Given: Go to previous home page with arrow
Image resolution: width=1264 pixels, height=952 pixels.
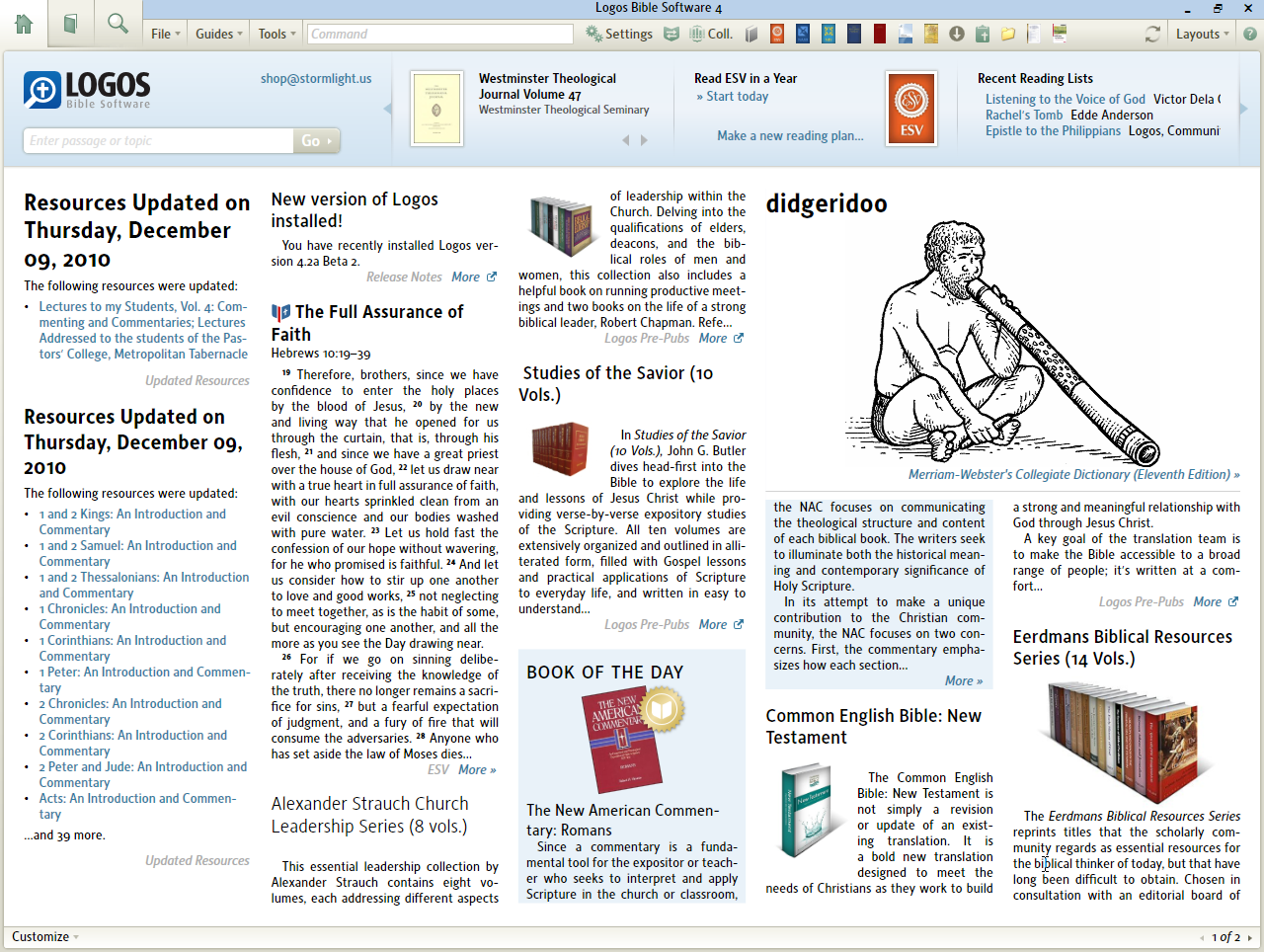Looking at the screenshot, I should [x=1202, y=938].
